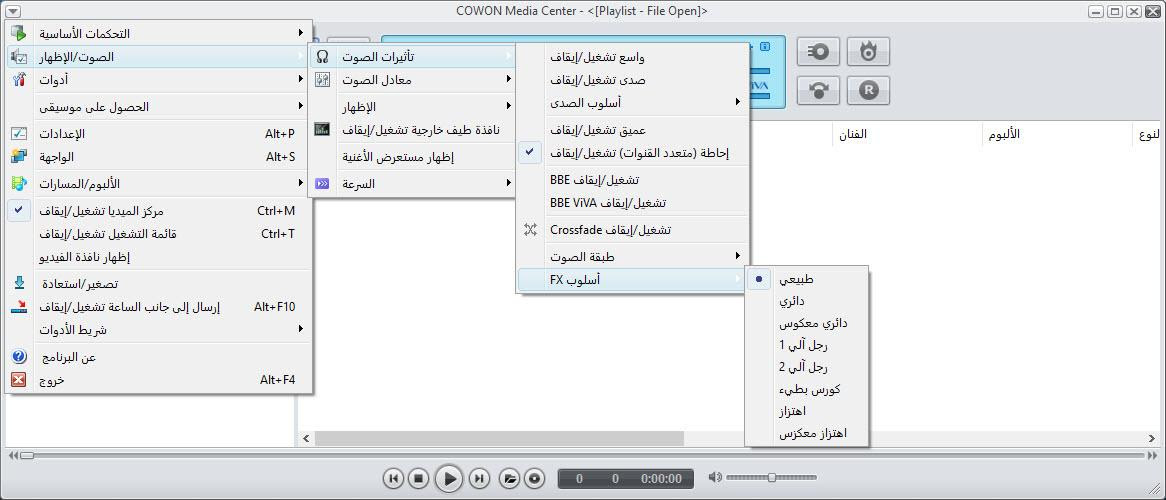Select إظهار مستعرض الأغنية menu entry
This screenshot has width=1166, height=500.
413,156
